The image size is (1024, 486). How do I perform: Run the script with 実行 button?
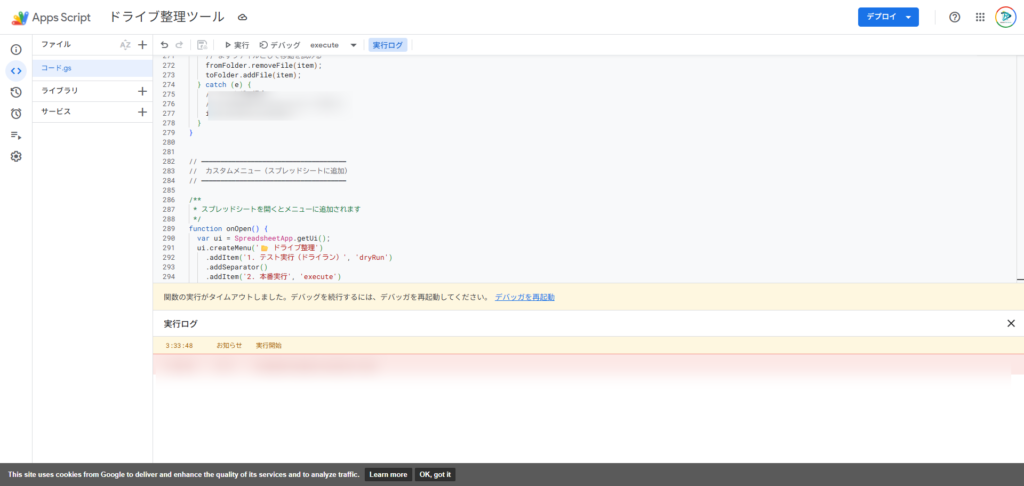[x=237, y=45]
